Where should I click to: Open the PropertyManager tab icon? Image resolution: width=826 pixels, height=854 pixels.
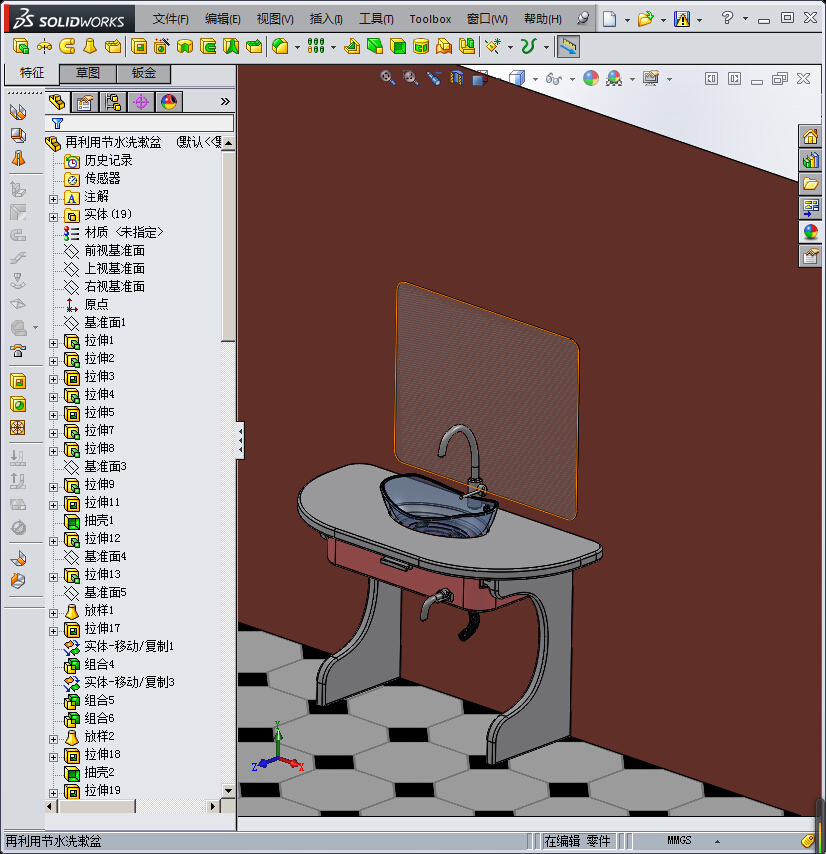pyautogui.click(x=85, y=102)
